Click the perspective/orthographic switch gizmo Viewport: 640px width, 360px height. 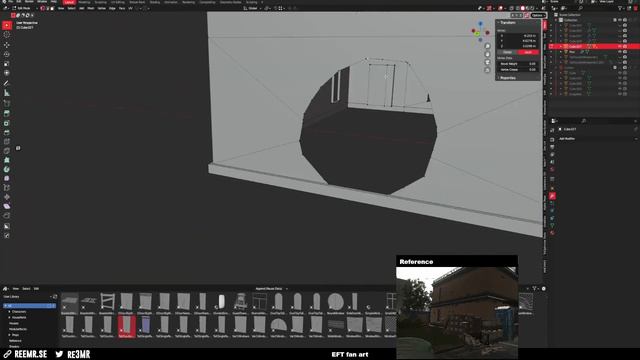487,70
